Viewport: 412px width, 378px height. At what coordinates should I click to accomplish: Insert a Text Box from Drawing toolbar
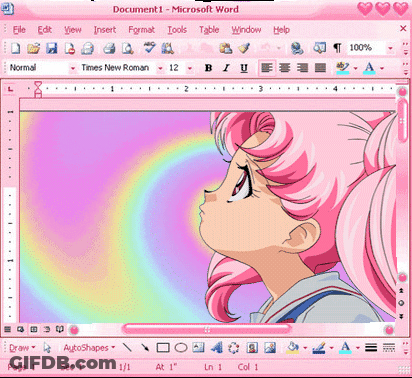[199, 347]
